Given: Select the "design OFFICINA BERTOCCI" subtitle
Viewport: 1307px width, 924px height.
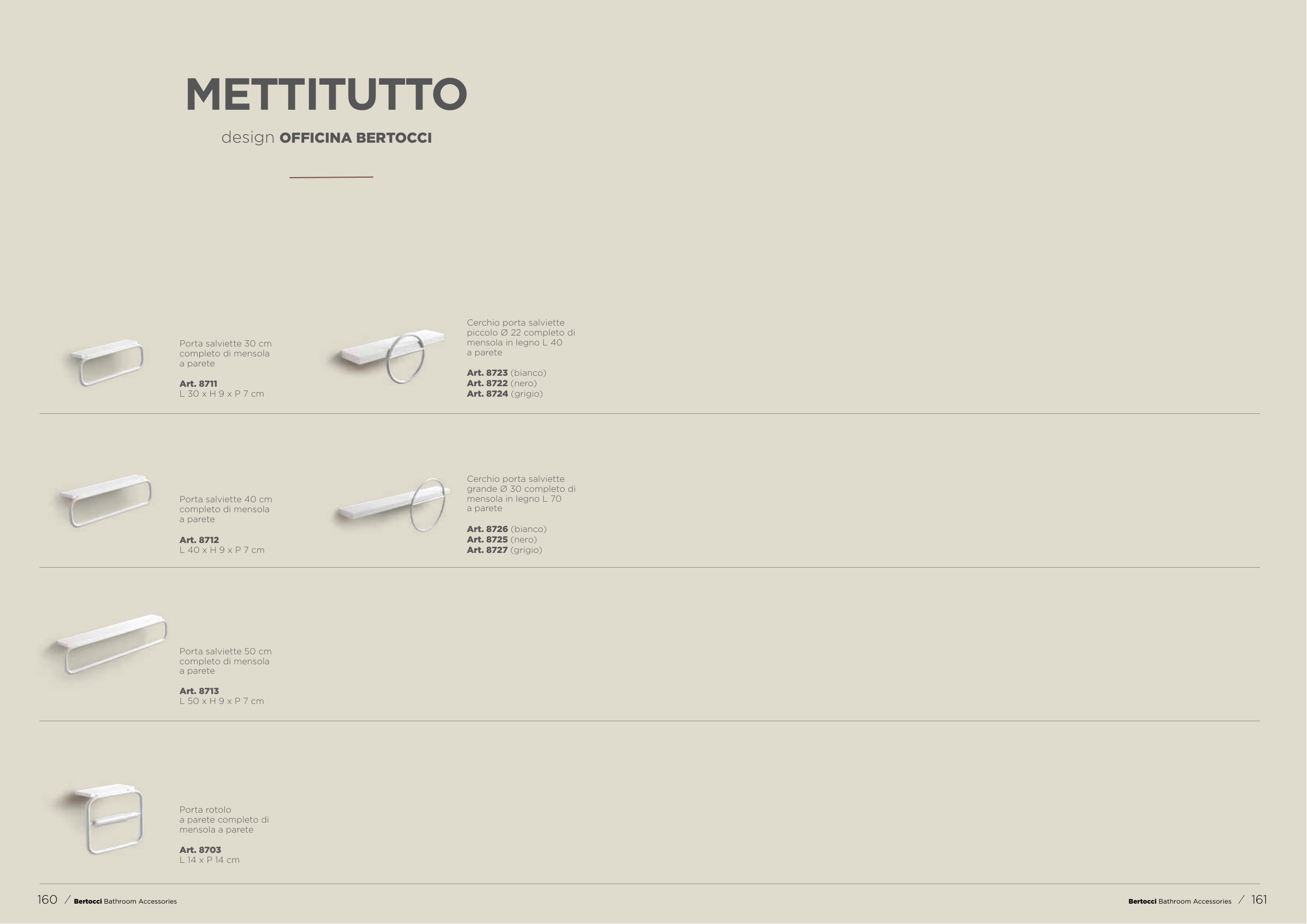Looking at the screenshot, I should (326, 137).
